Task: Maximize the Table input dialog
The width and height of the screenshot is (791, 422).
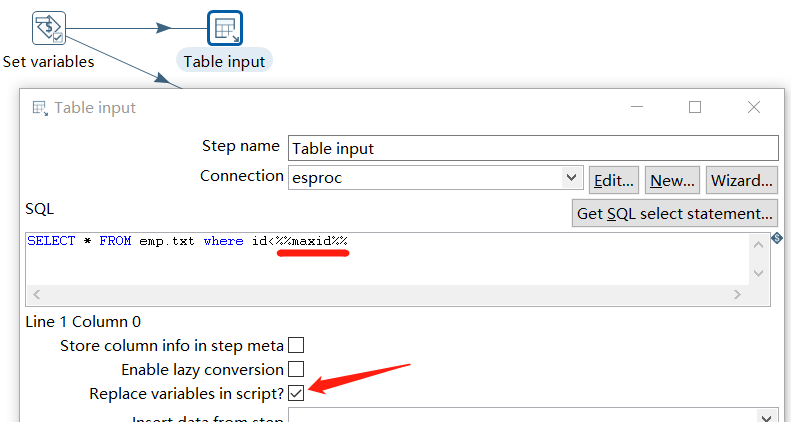Action: [x=695, y=107]
